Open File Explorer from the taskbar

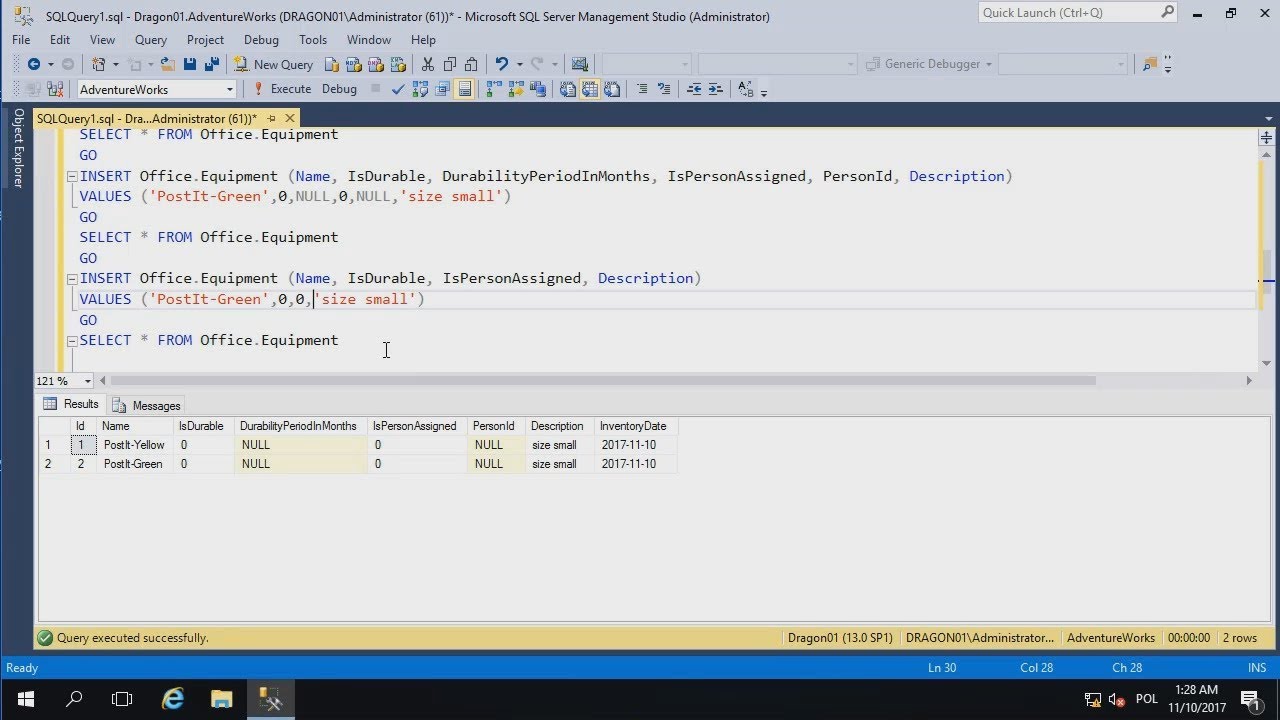coord(221,699)
